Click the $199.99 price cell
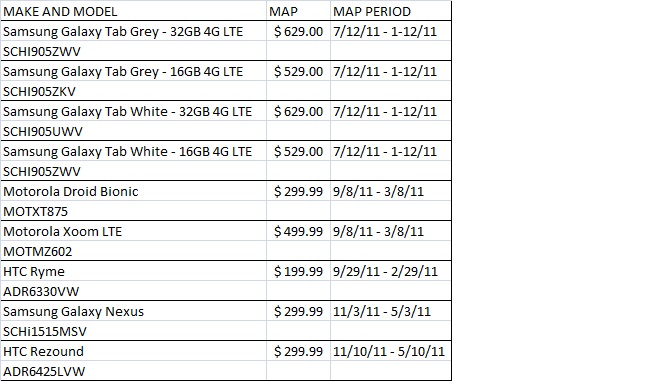This screenshot has width=646, height=381. tap(298, 271)
